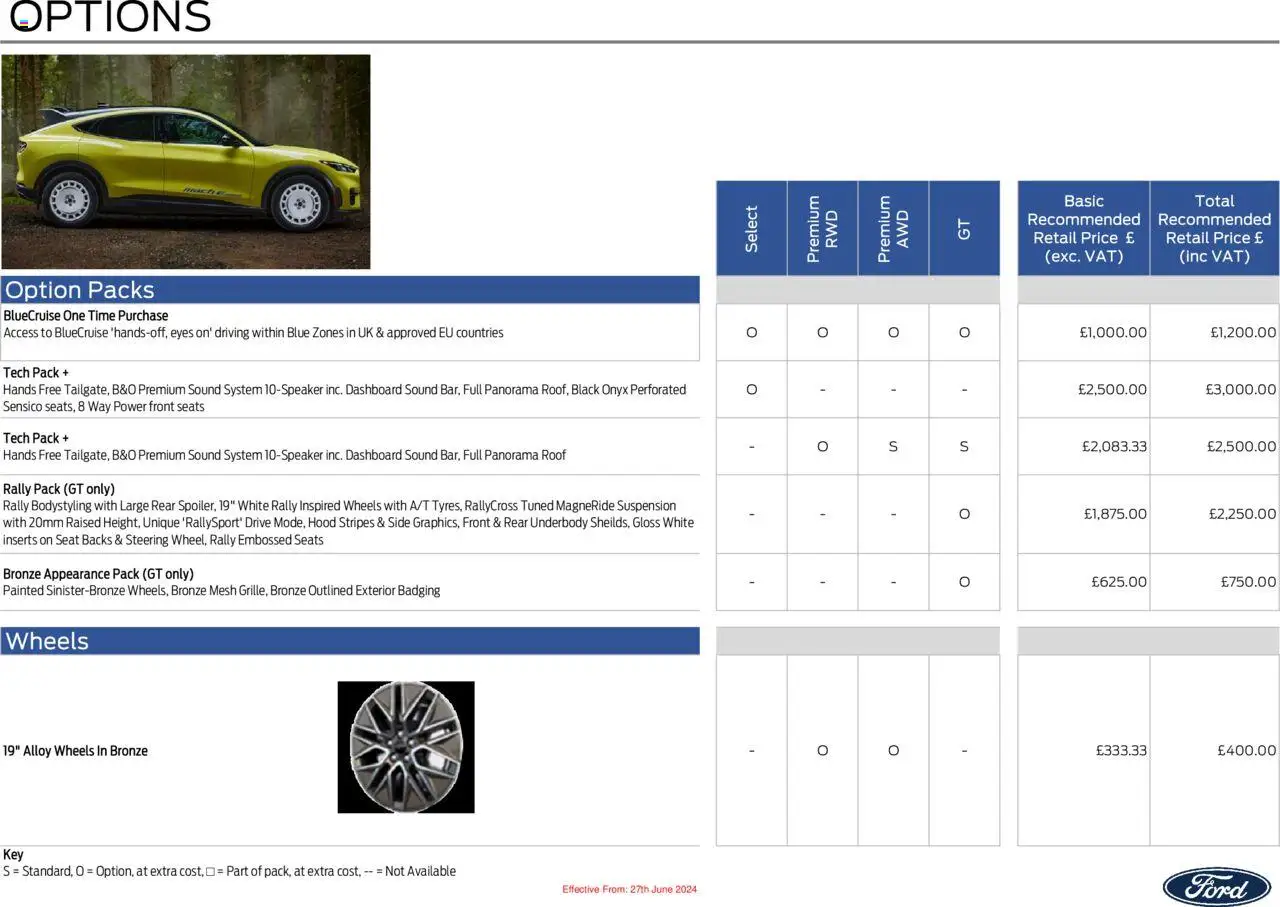Click the OPTIONS page heading
This screenshot has width=1280, height=907.
[x=110, y=17]
